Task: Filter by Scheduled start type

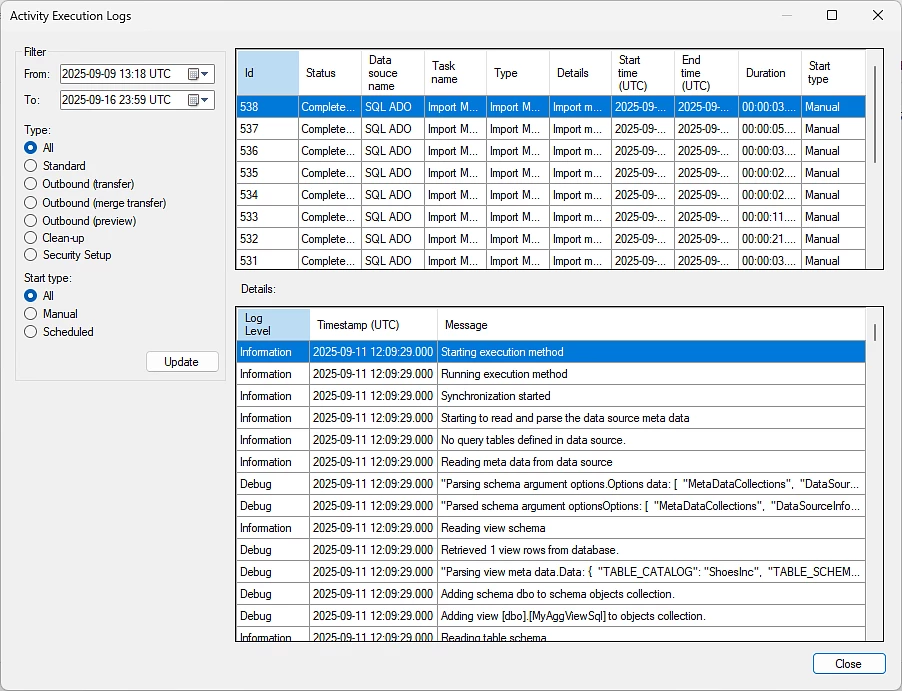Action: (31, 332)
